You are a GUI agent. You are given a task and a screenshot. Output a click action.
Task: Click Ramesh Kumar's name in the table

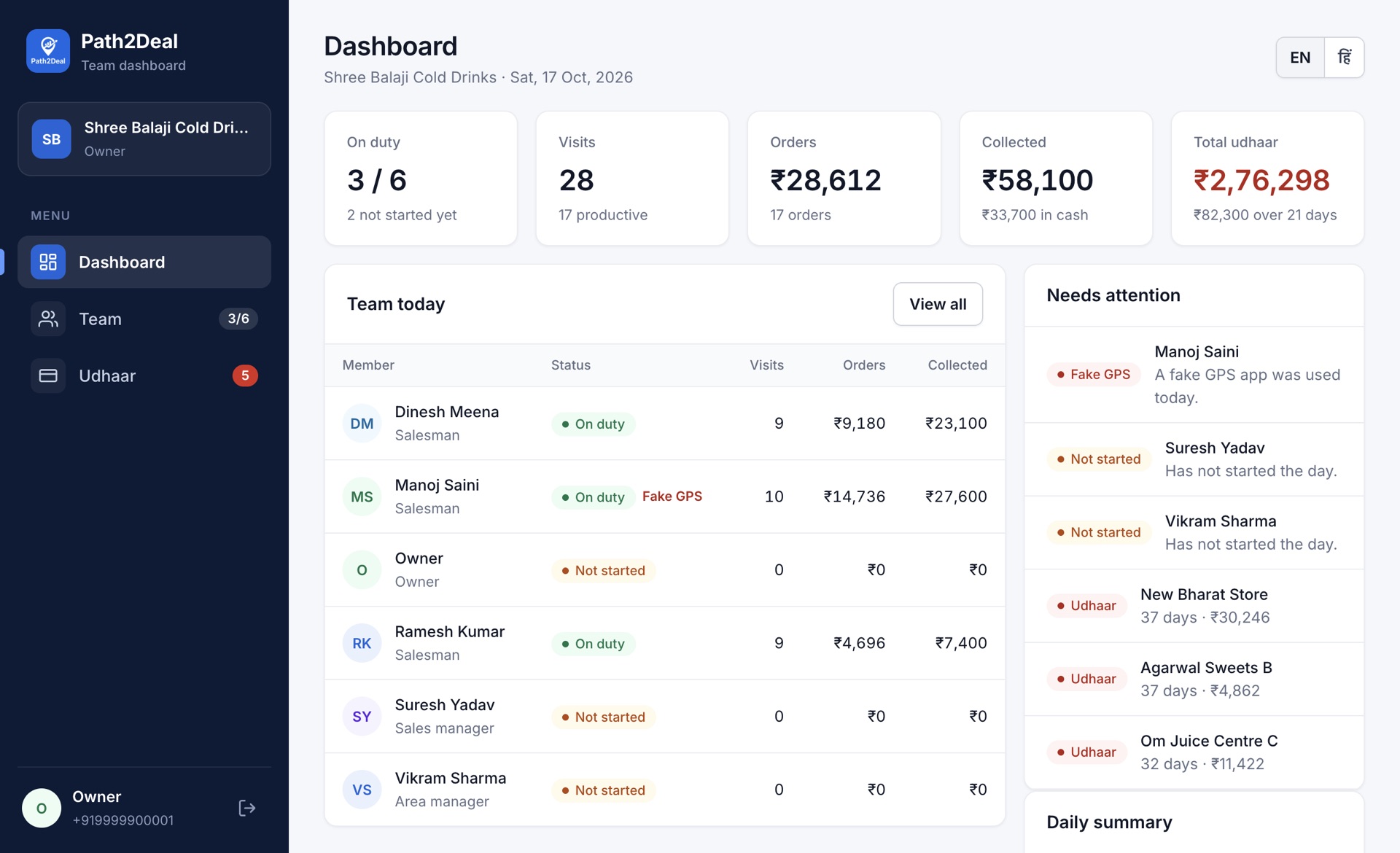449,631
